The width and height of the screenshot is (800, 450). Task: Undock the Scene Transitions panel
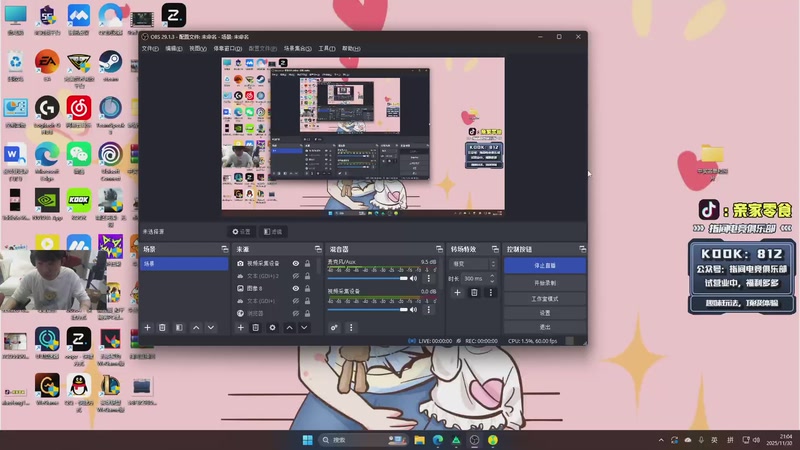tap(495, 249)
